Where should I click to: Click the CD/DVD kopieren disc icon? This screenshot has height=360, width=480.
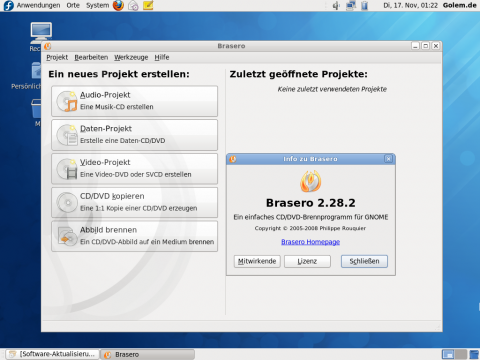67,202
